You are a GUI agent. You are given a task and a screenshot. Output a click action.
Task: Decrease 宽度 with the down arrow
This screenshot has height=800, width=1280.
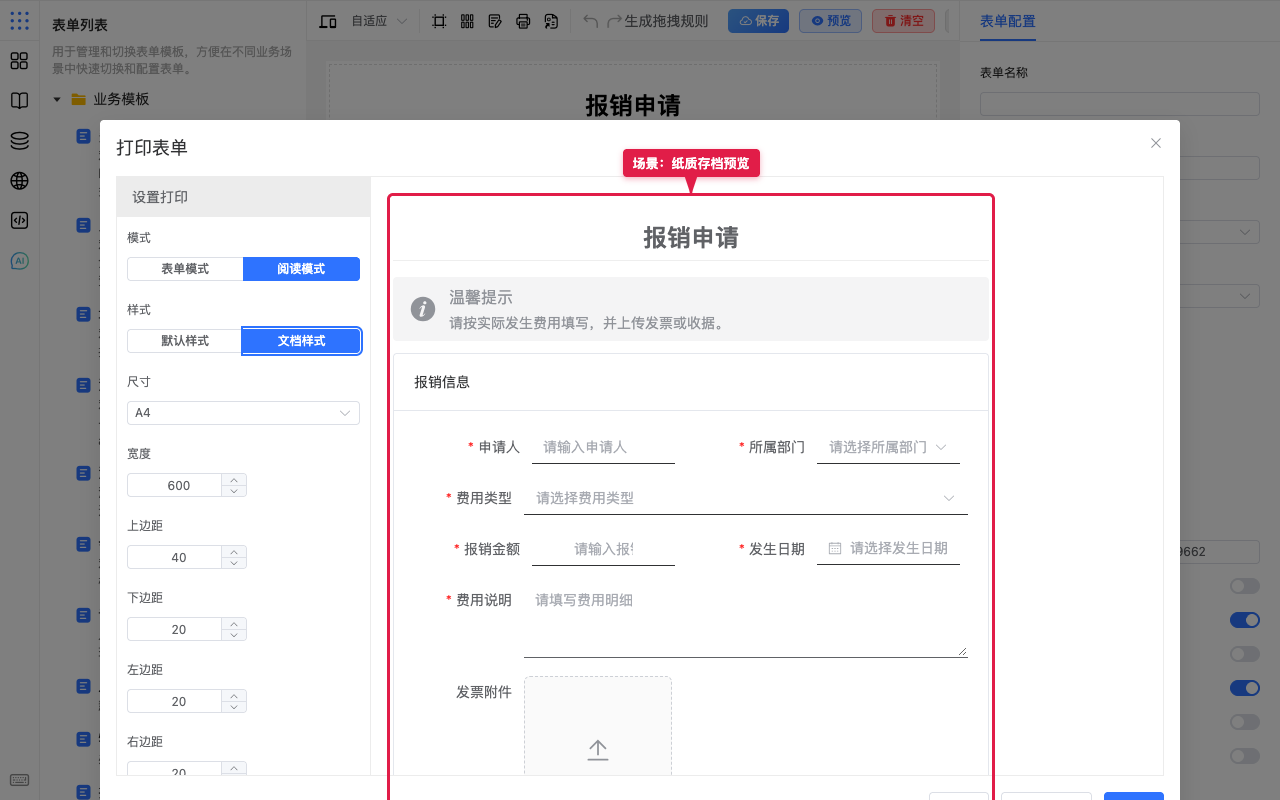pos(234,491)
